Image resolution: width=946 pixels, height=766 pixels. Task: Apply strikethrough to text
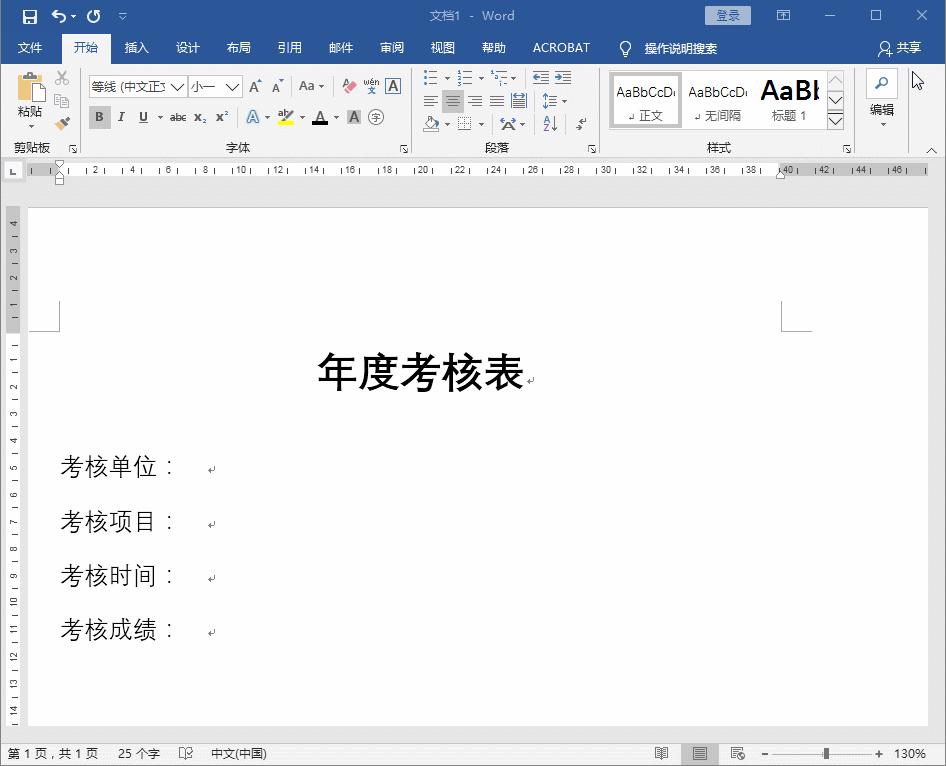tap(178, 117)
